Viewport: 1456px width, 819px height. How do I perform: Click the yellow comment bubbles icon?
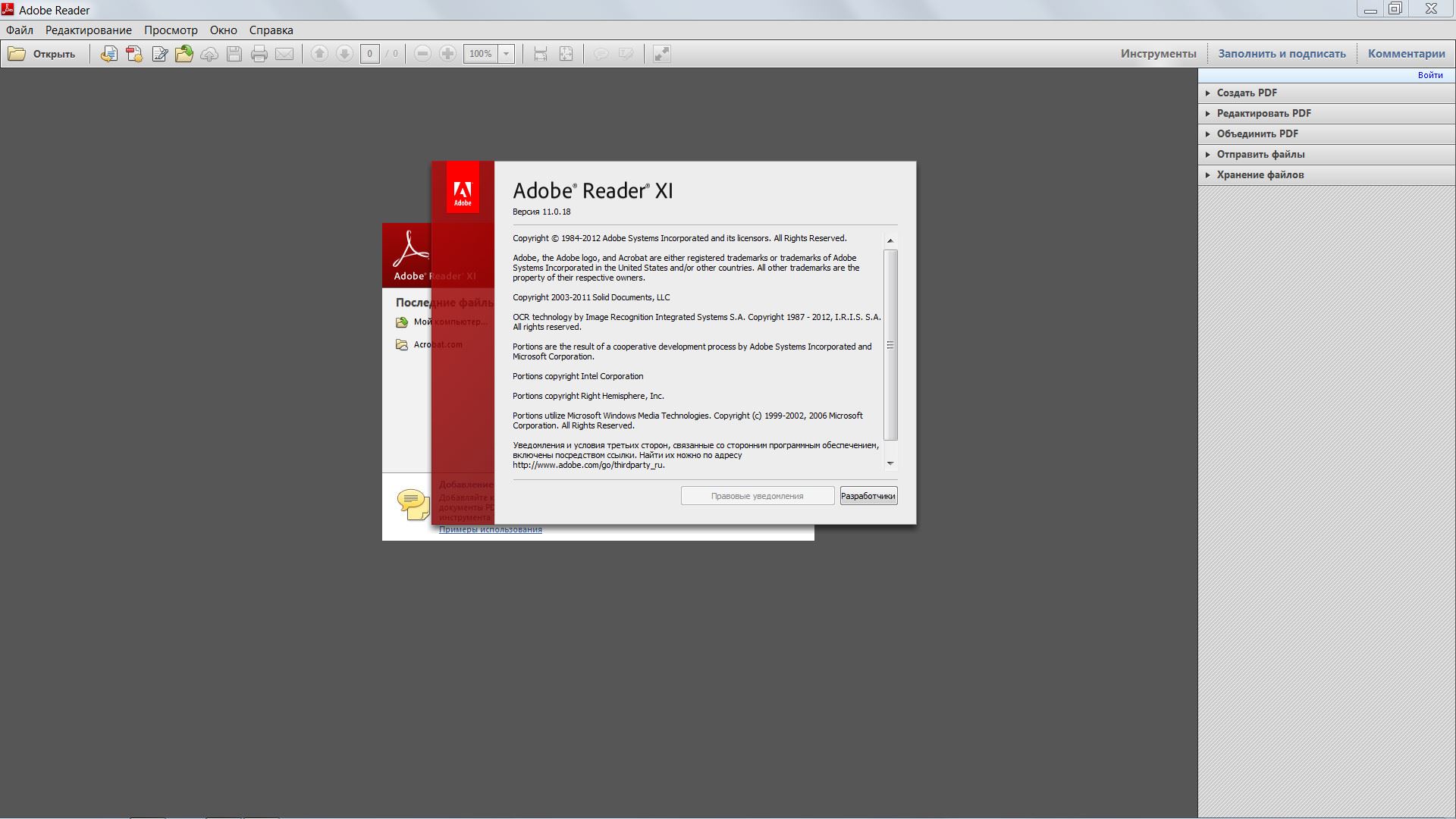click(413, 505)
